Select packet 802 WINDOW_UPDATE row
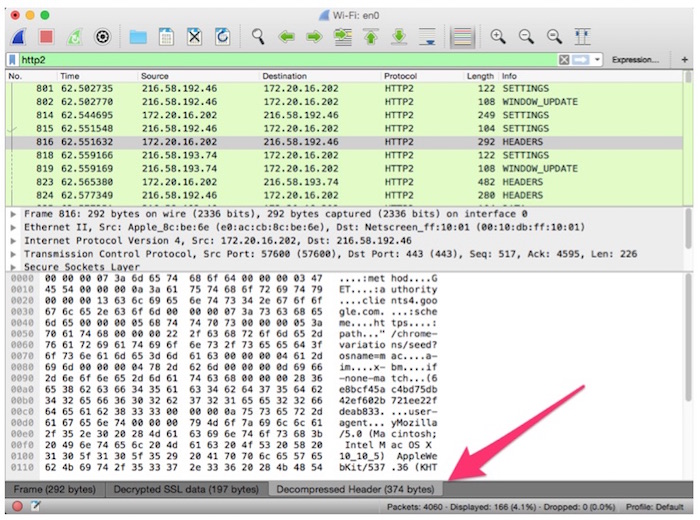This screenshot has height=520, width=700. pos(344,102)
